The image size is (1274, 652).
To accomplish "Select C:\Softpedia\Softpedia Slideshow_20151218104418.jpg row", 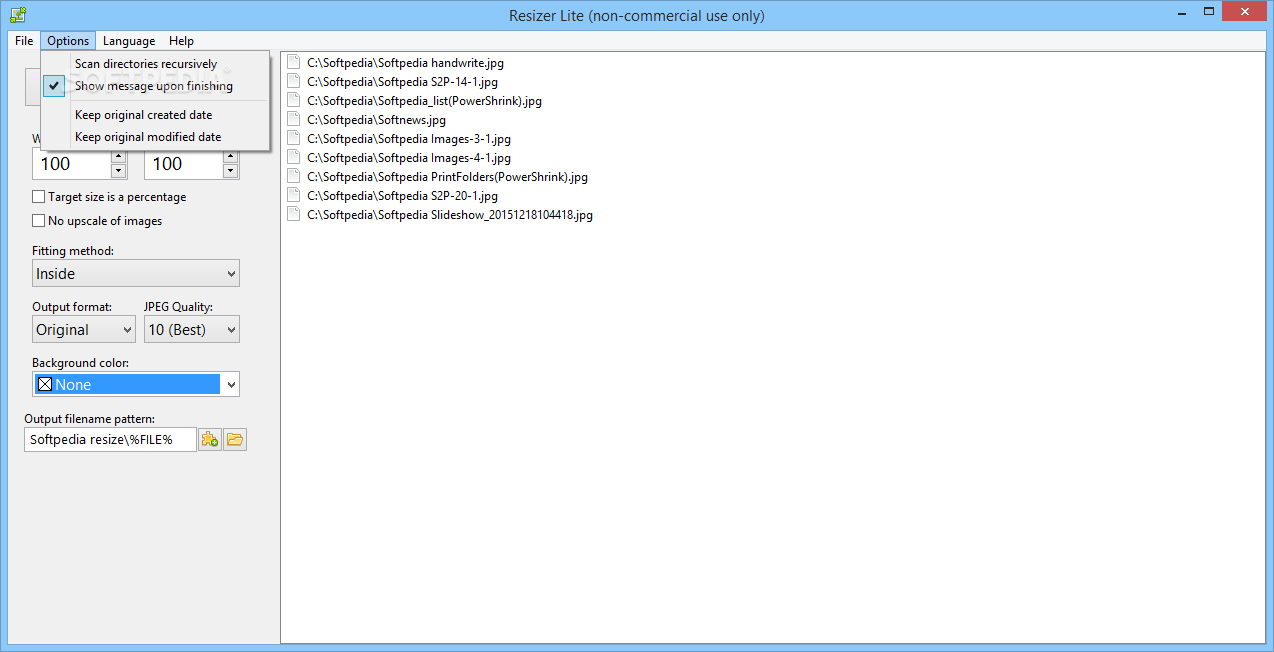I will 450,215.
